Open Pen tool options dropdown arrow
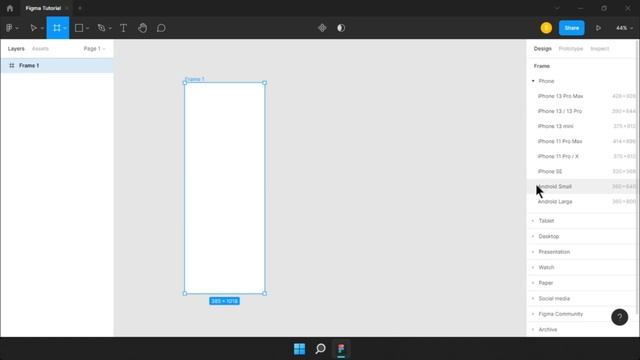 110,28
